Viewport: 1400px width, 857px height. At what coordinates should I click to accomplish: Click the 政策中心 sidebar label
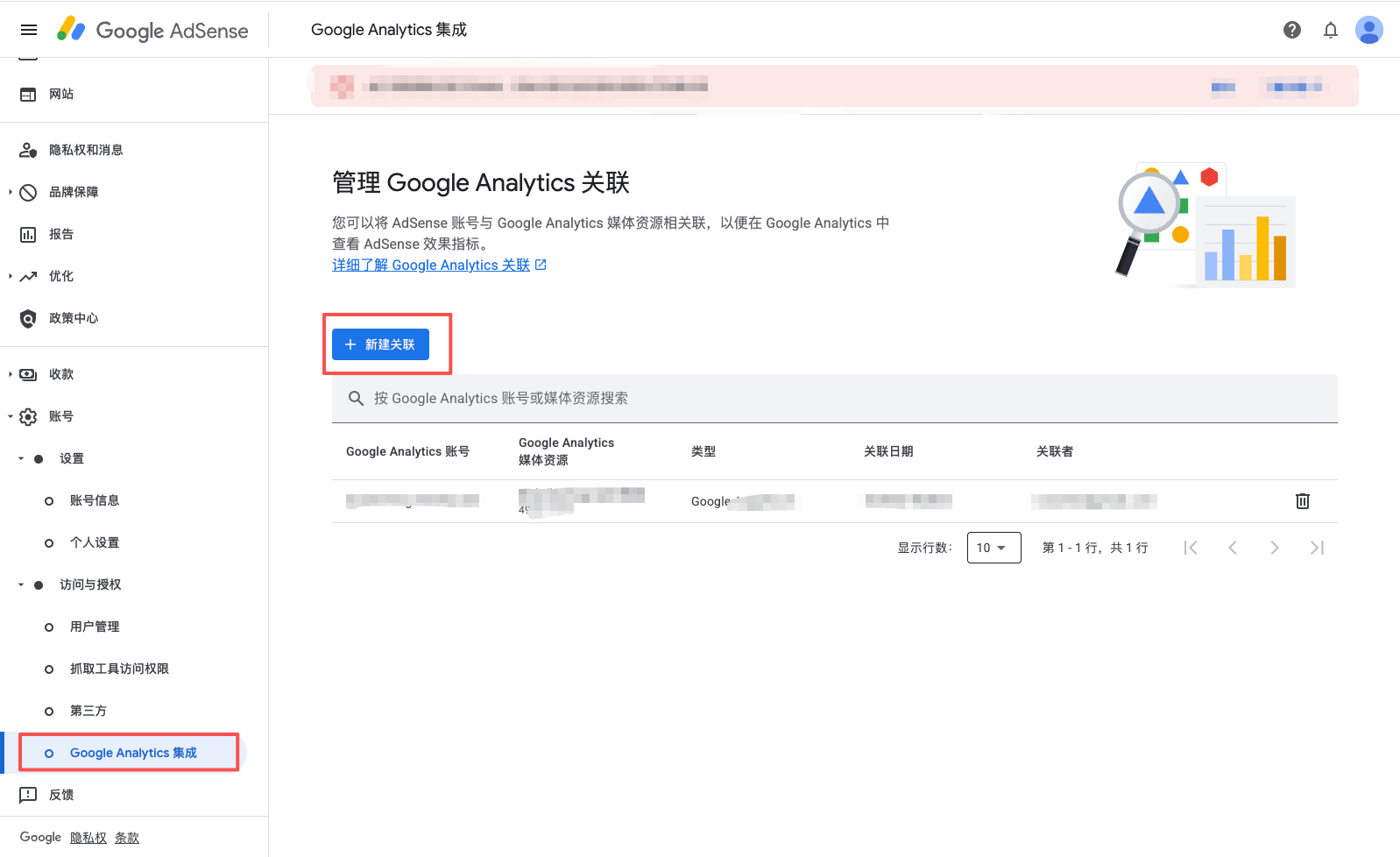(74, 318)
